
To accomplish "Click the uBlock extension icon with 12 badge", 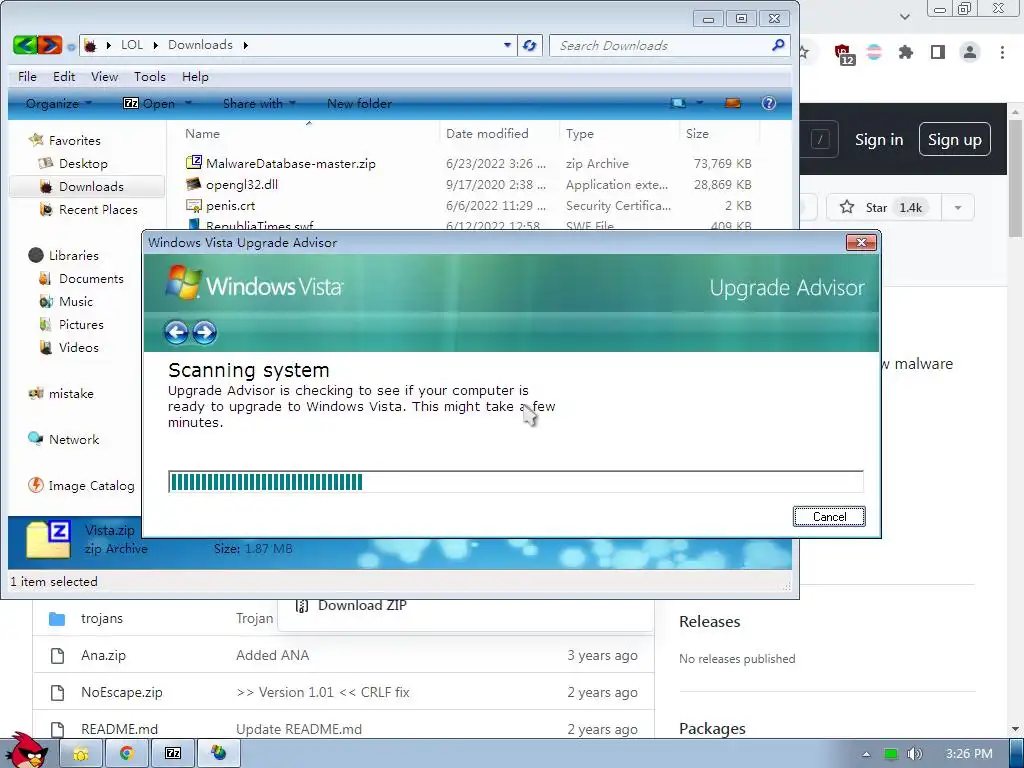I will [x=843, y=54].
